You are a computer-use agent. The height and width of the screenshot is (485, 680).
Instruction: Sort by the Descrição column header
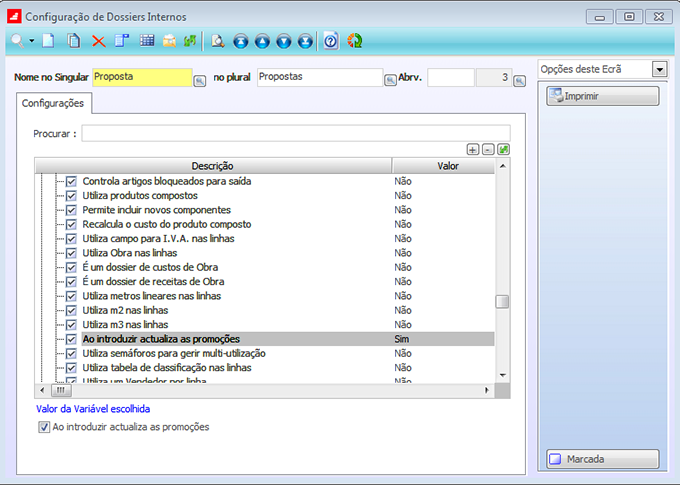click(x=213, y=166)
